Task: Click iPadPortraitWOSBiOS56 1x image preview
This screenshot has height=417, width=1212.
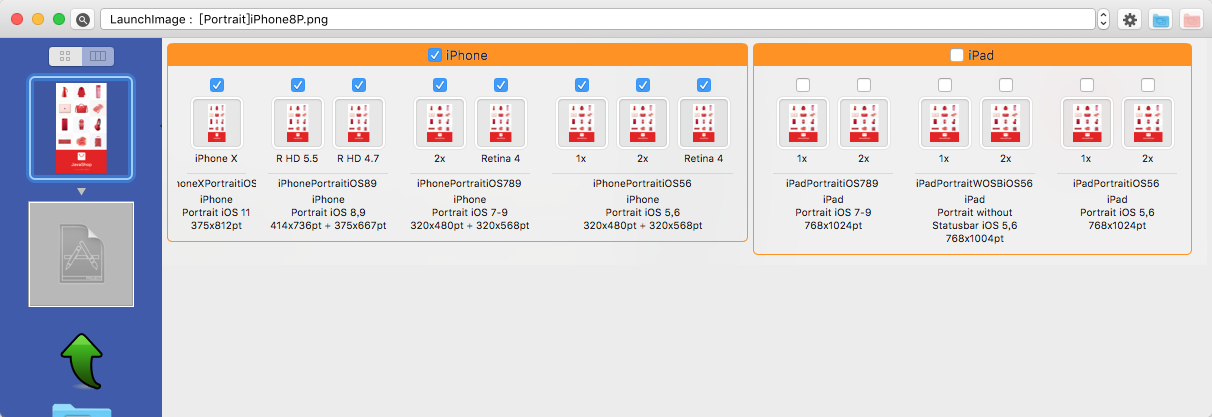Action: click(x=944, y=122)
